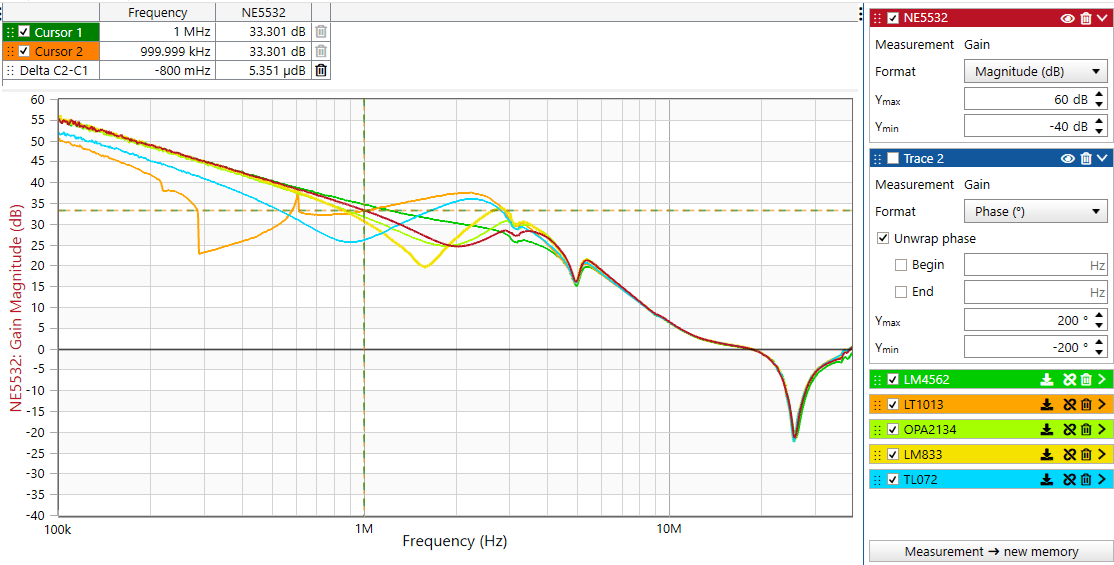The height and width of the screenshot is (565, 1114).
Task: Click the crossed-arrows icon on LM833 row
Action: (x=1068, y=455)
